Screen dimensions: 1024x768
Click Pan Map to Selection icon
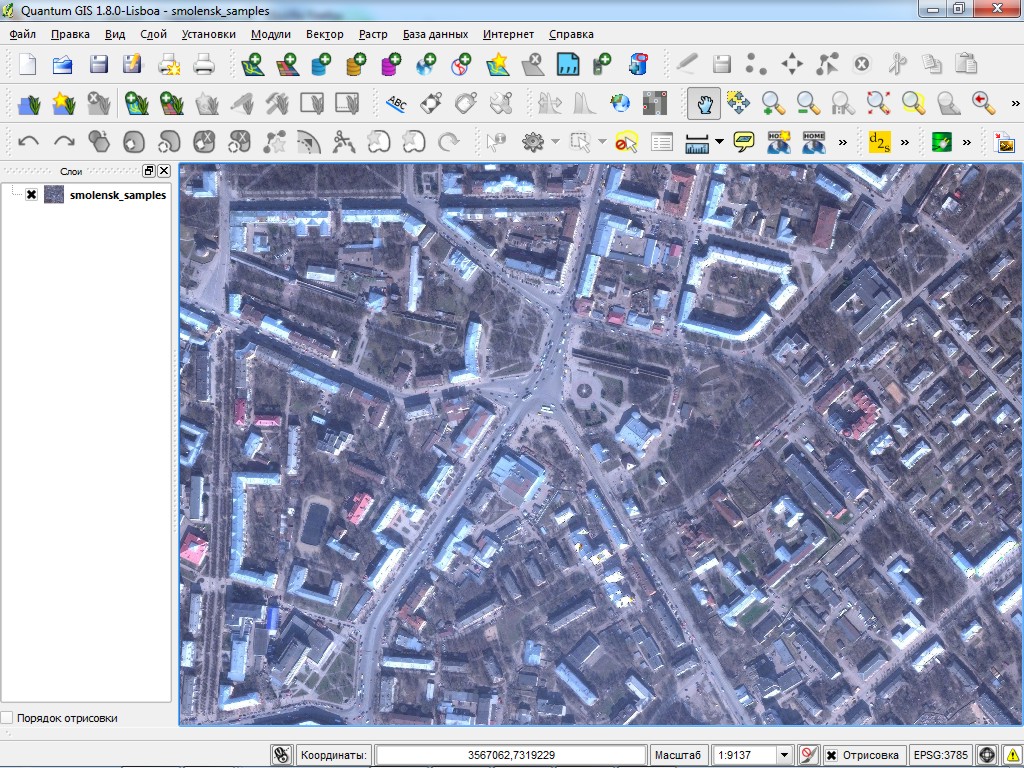click(x=738, y=102)
